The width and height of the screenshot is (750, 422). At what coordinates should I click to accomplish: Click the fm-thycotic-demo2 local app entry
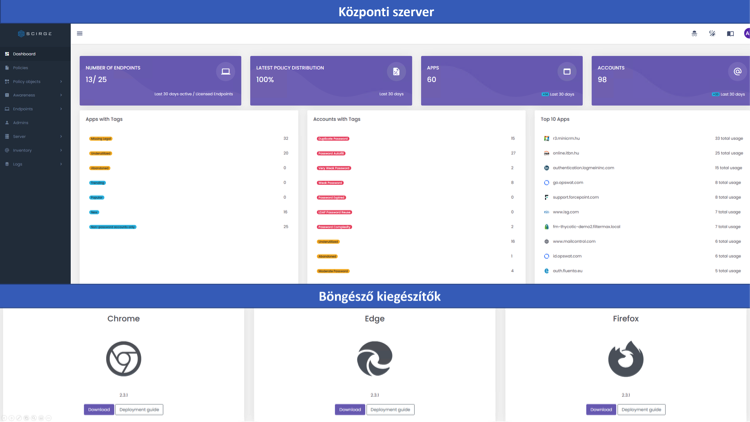586,227
